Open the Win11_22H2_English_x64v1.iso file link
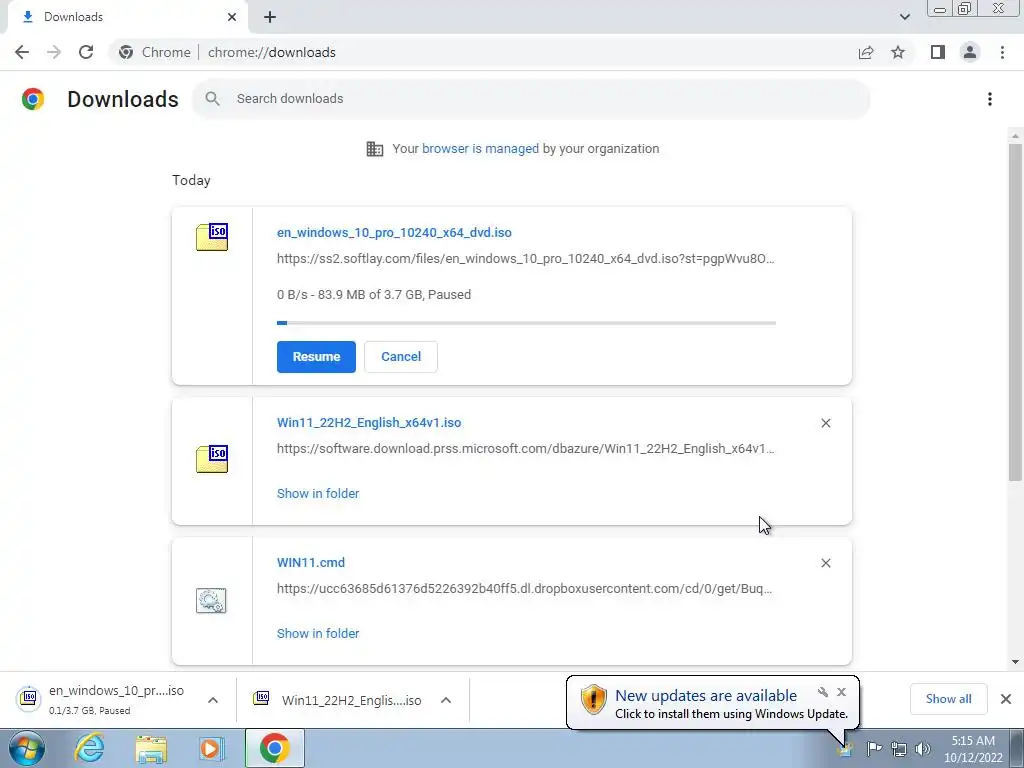1024x768 pixels. 369,423
